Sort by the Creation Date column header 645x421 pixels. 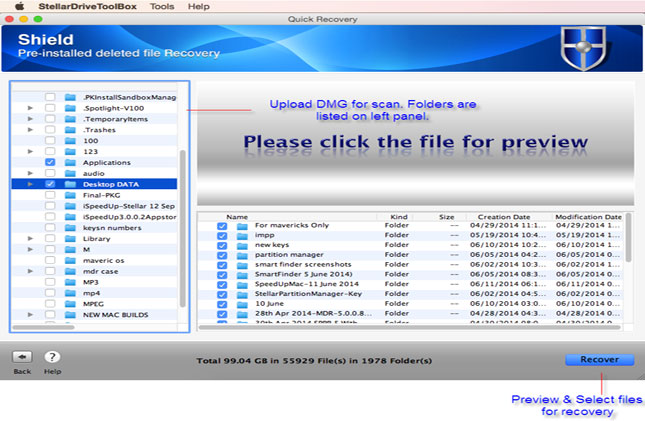tap(504, 217)
